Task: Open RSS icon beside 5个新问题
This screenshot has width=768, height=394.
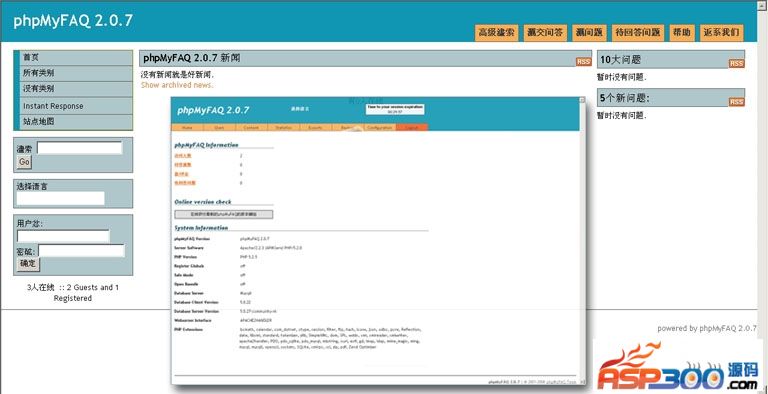Action: (x=737, y=102)
